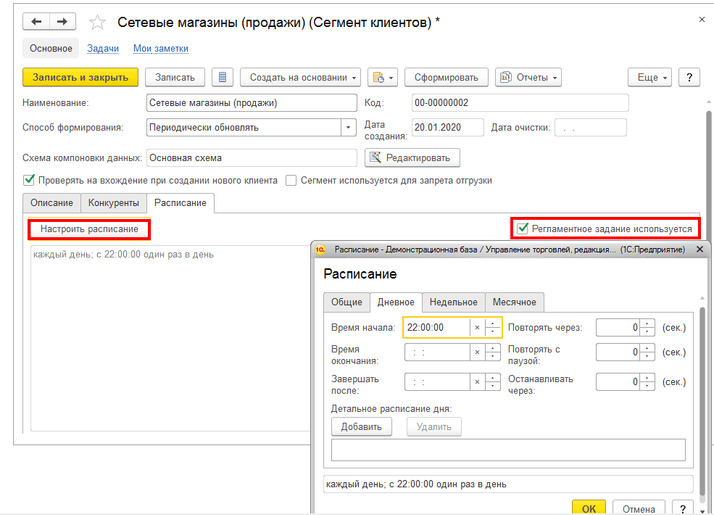The width and height of the screenshot is (714, 515).
Task: Add segment to favorites with star icon
Action: [x=97, y=21]
